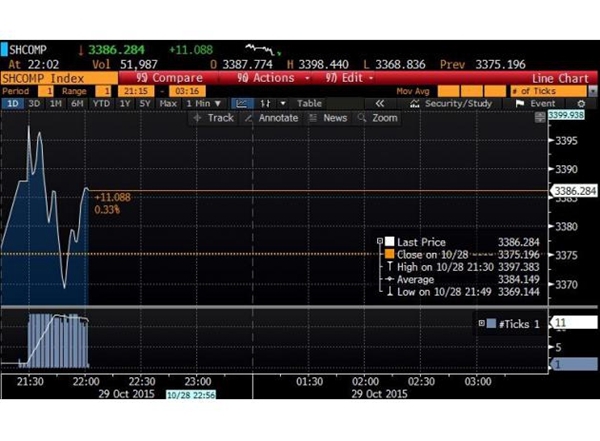
Task: Select the Max period tab
Action: point(168,103)
